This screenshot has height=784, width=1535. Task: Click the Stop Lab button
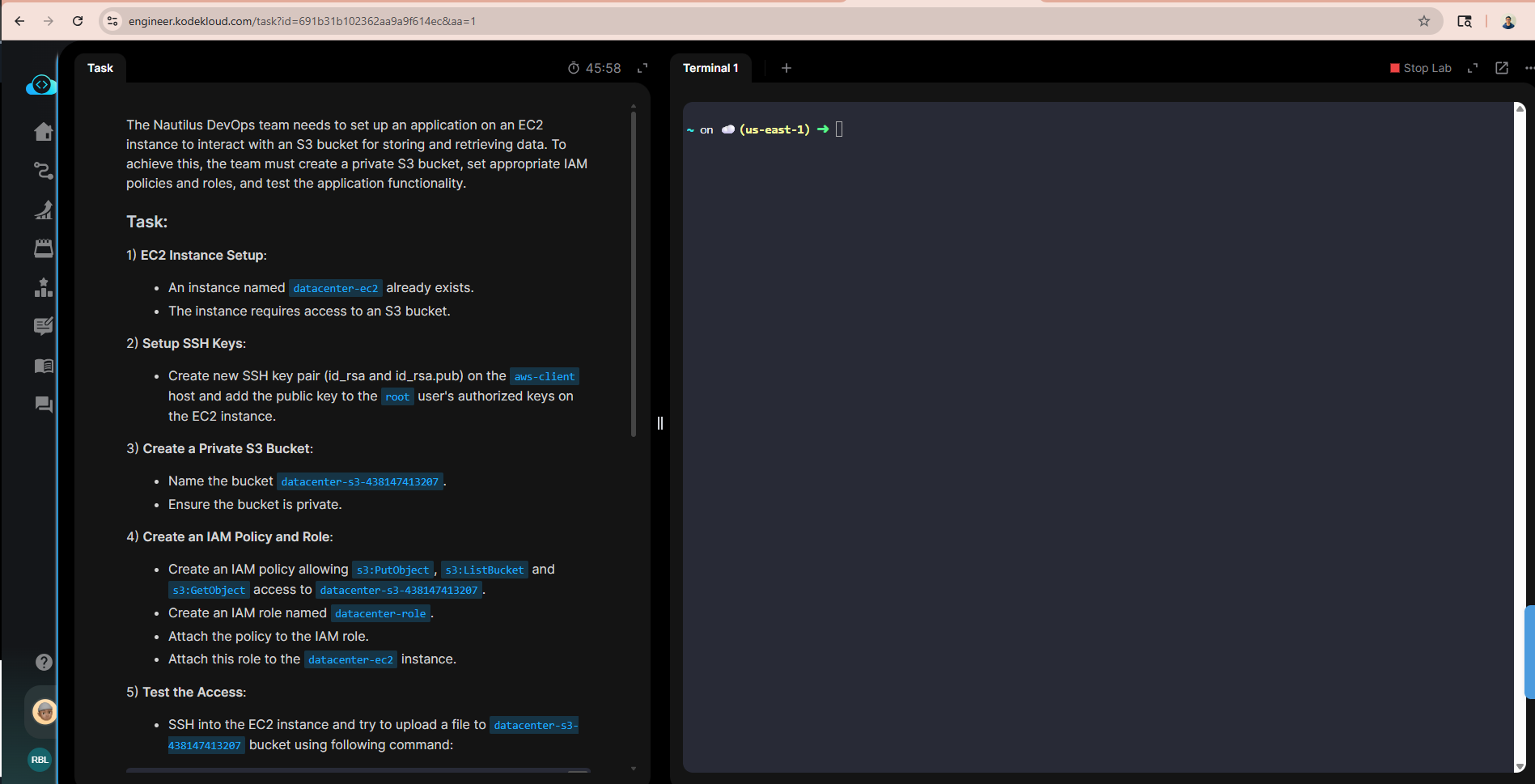(x=1420, y=69)
